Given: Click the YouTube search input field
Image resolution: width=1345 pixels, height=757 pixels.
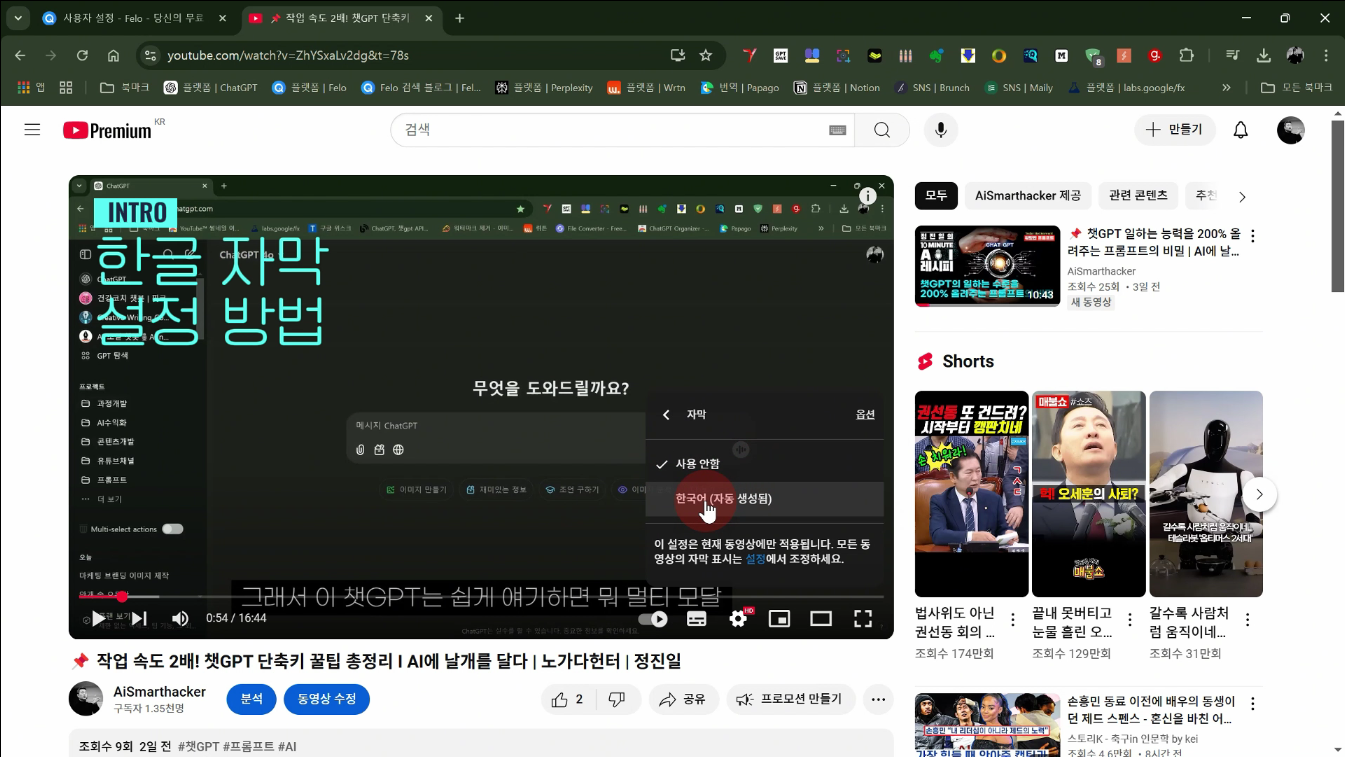Looking at the screenshot, I should [612, 130].
